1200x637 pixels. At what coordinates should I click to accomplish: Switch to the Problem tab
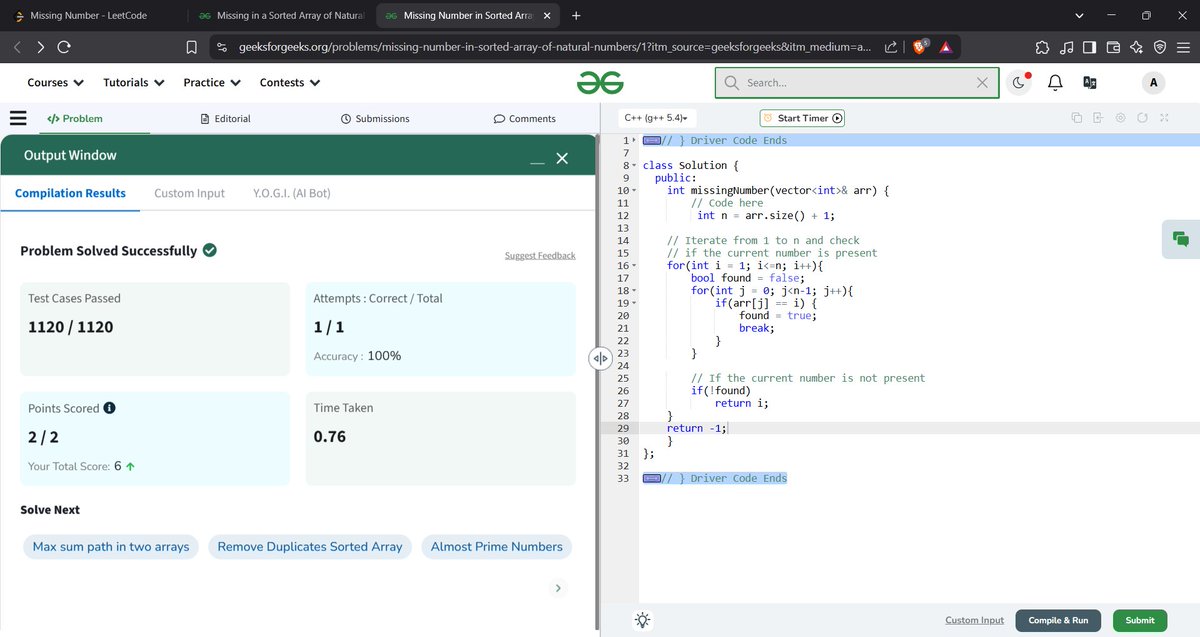coord(75,118)
